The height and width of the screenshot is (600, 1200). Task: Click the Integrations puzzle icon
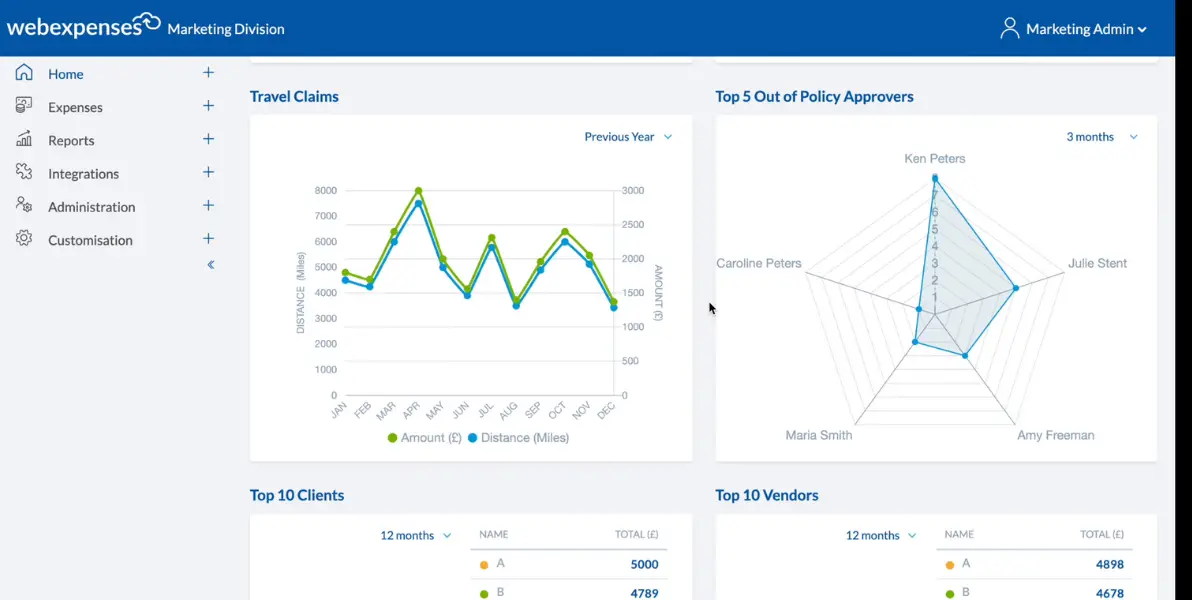point(24,173)
